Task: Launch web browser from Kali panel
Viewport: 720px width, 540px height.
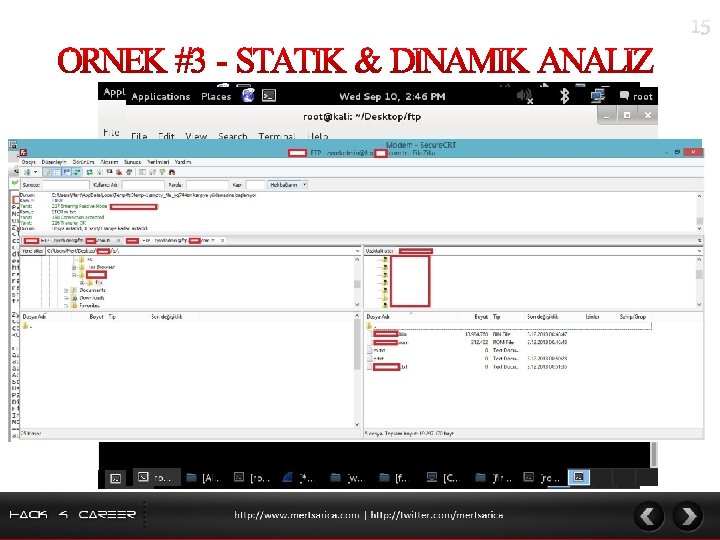Action: click(x=248, y=96)
